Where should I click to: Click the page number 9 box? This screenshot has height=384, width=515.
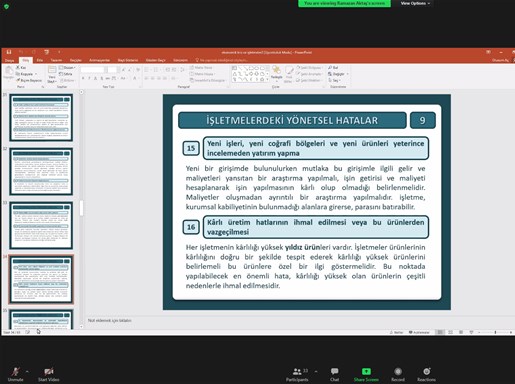[423, 120]
